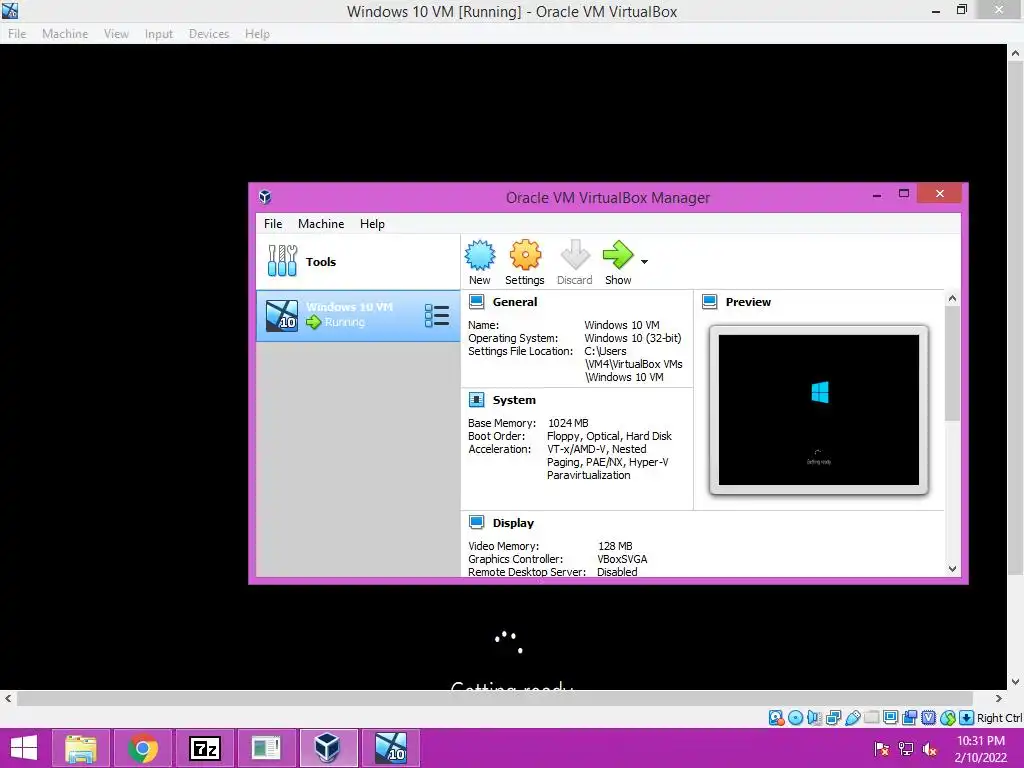Click the keyboard capture down-arrow icon
This screenshot has height=768, width=1024.
pyautogui.click(x=967, y=718)
